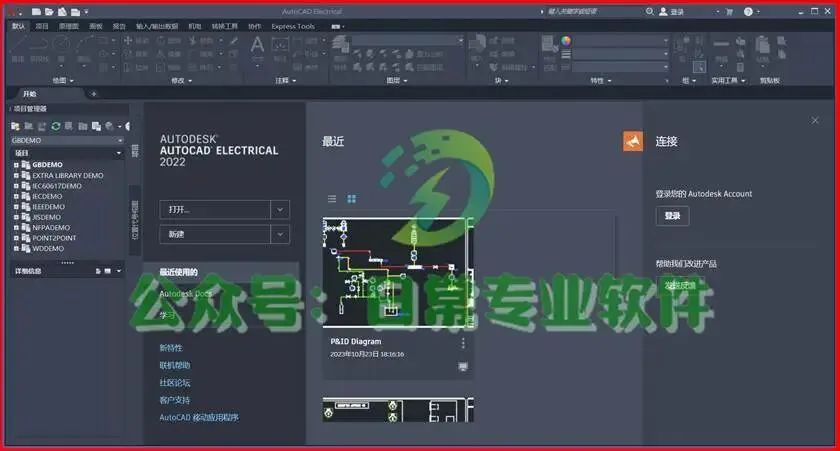Click the Insert block icon in block panel
This screenshot has width=840, height=451.
click(477, 45)
